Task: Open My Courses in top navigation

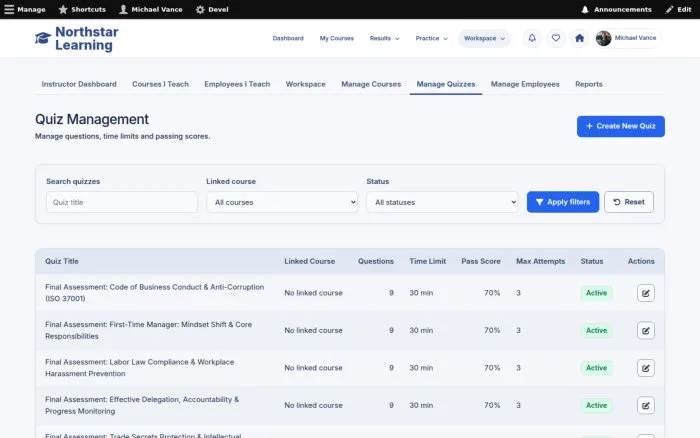Action: [x=337, y=38]
